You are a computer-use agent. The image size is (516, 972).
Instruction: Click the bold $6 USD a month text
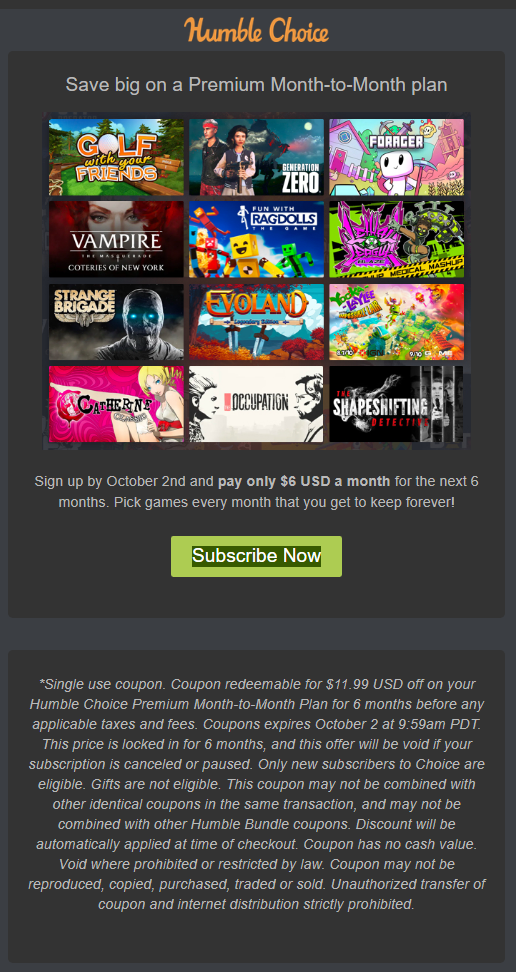304,482
